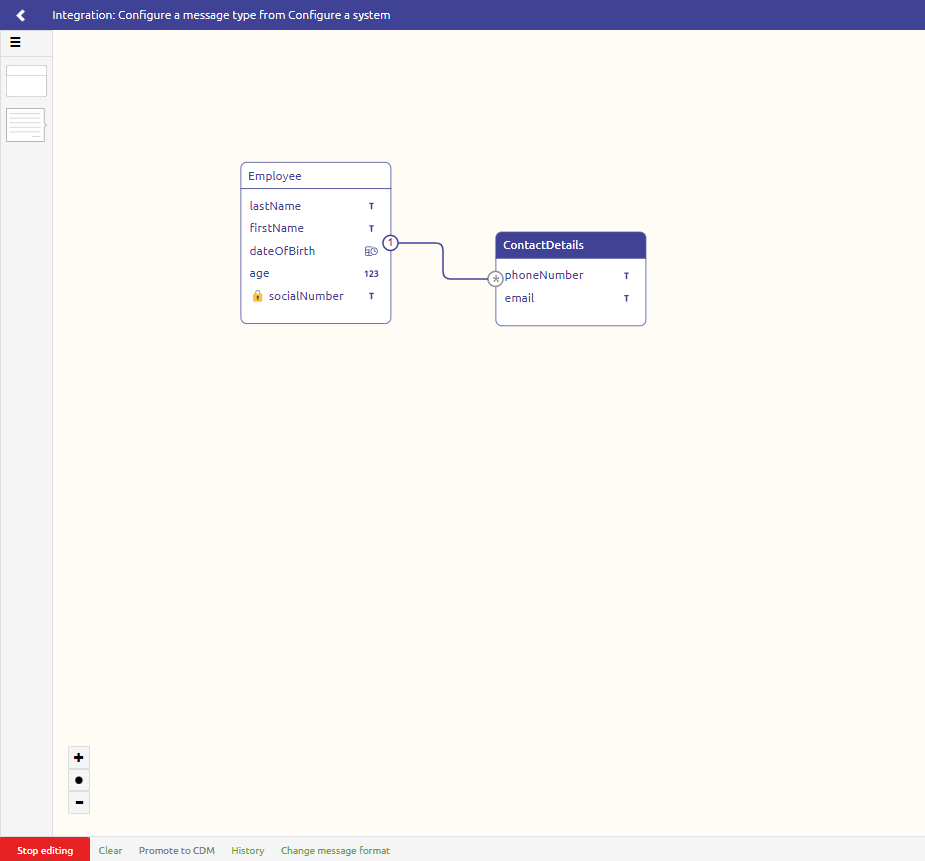Viewport: 925px width, 861px height.
Task: Click the calendar type icon on dateOfBirth
Action: coord(371,251)
